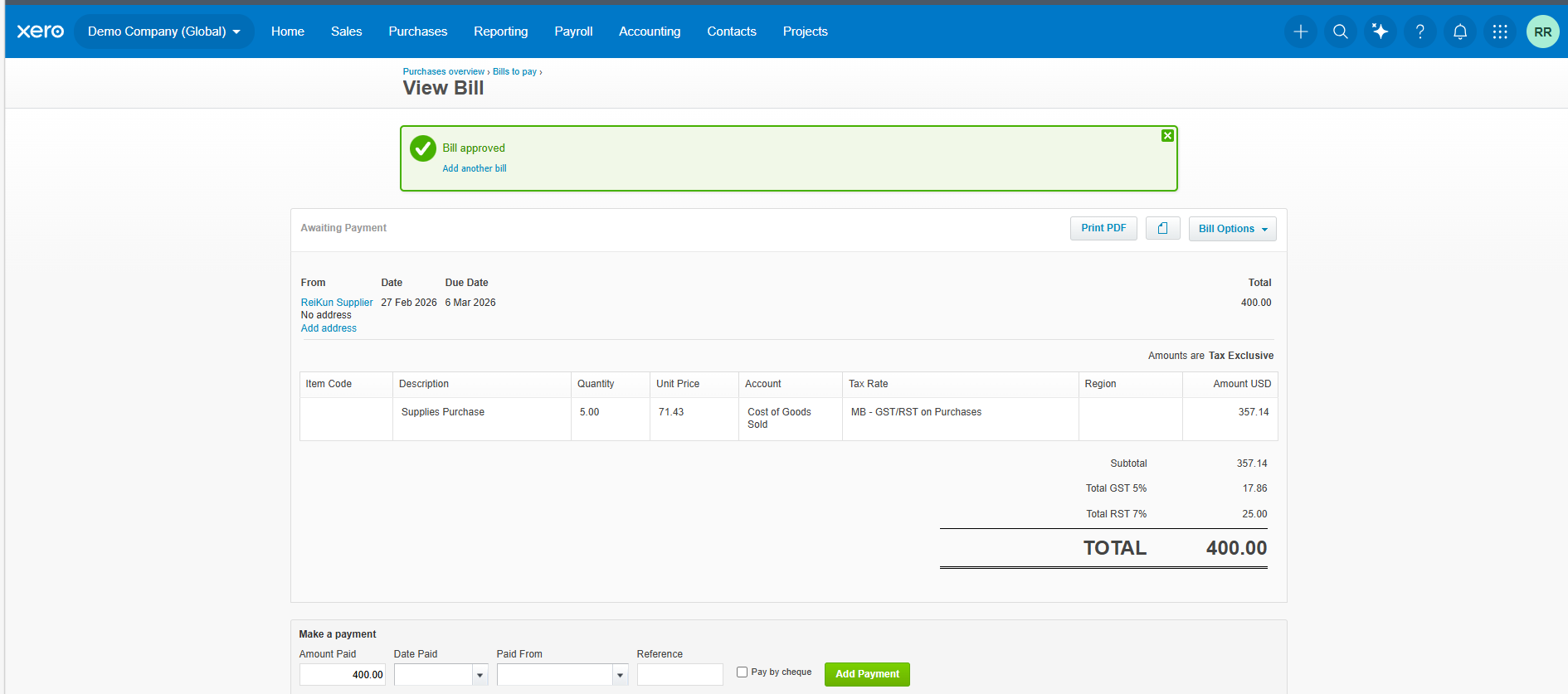Click the Add Payment button
Image resolution: width=1568 pixels, height=694 pixels.
[867, 674]
